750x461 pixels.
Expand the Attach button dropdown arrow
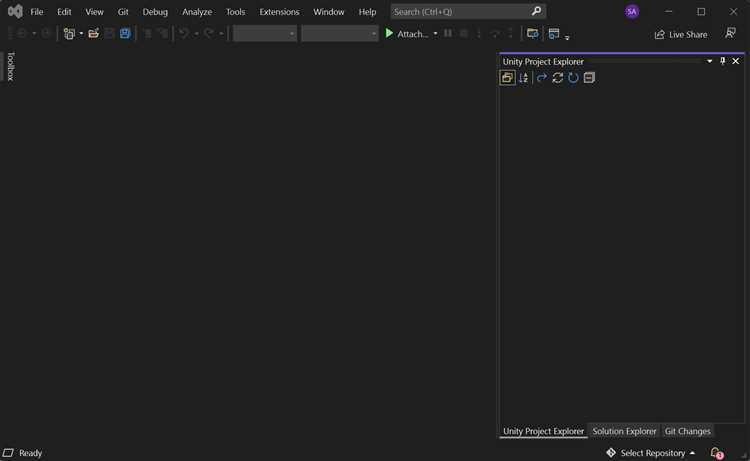tap(436, 34)
